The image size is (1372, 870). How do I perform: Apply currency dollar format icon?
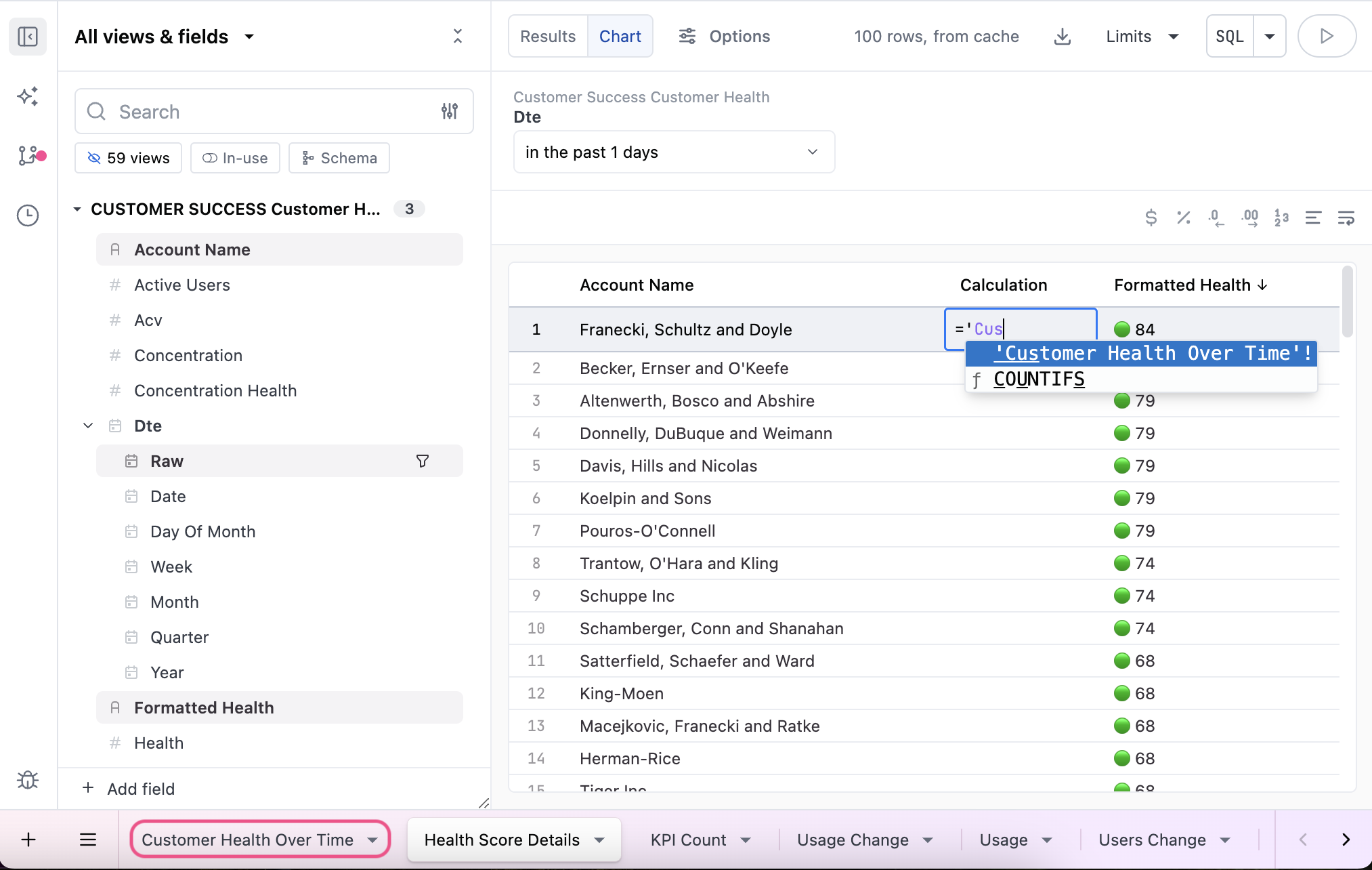click(x=1151, y=217)
